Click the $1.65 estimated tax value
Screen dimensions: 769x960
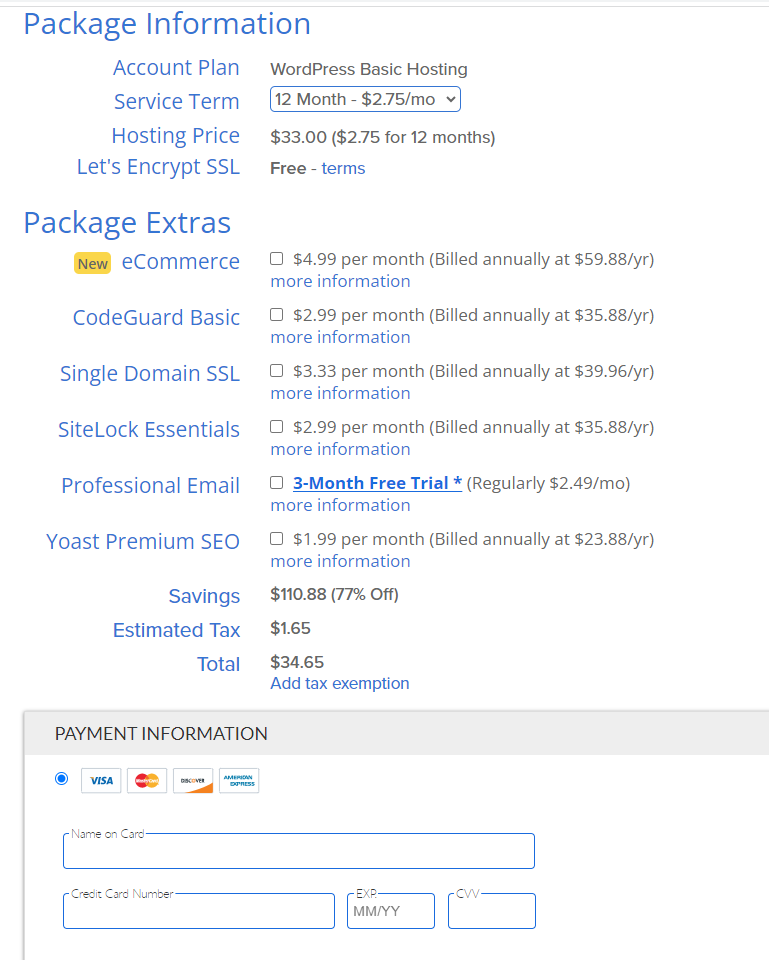pos(290,628)
